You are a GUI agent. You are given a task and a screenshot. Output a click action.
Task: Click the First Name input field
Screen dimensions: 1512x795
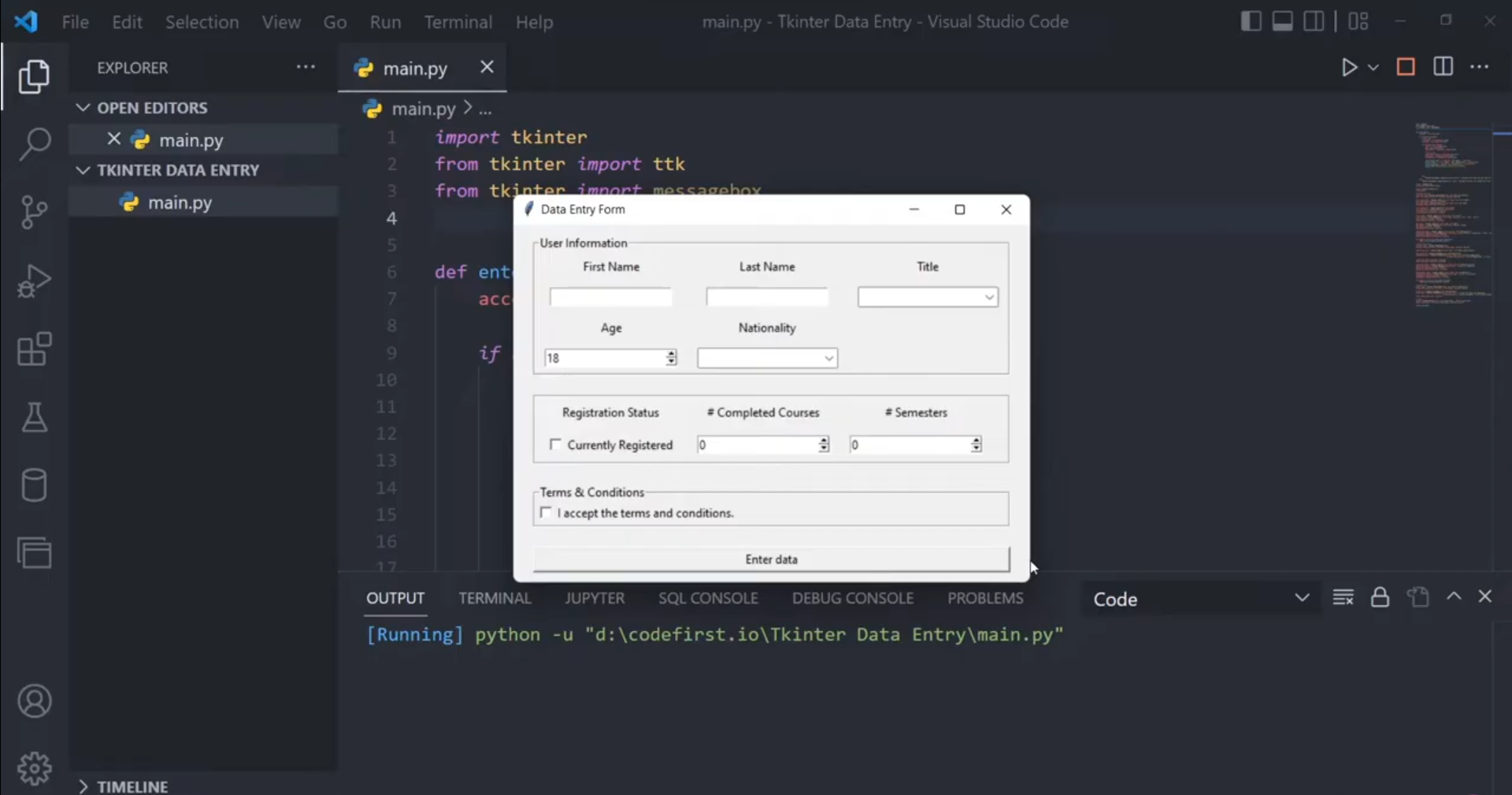[x=610, y=297]
